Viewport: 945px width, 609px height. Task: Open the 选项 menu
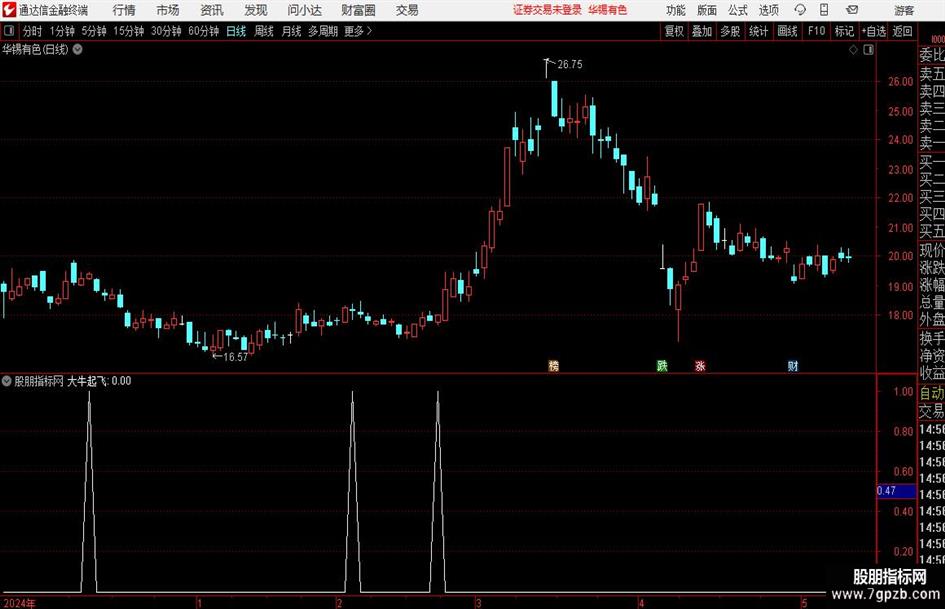pyautogui.click(x=768, y=10)
